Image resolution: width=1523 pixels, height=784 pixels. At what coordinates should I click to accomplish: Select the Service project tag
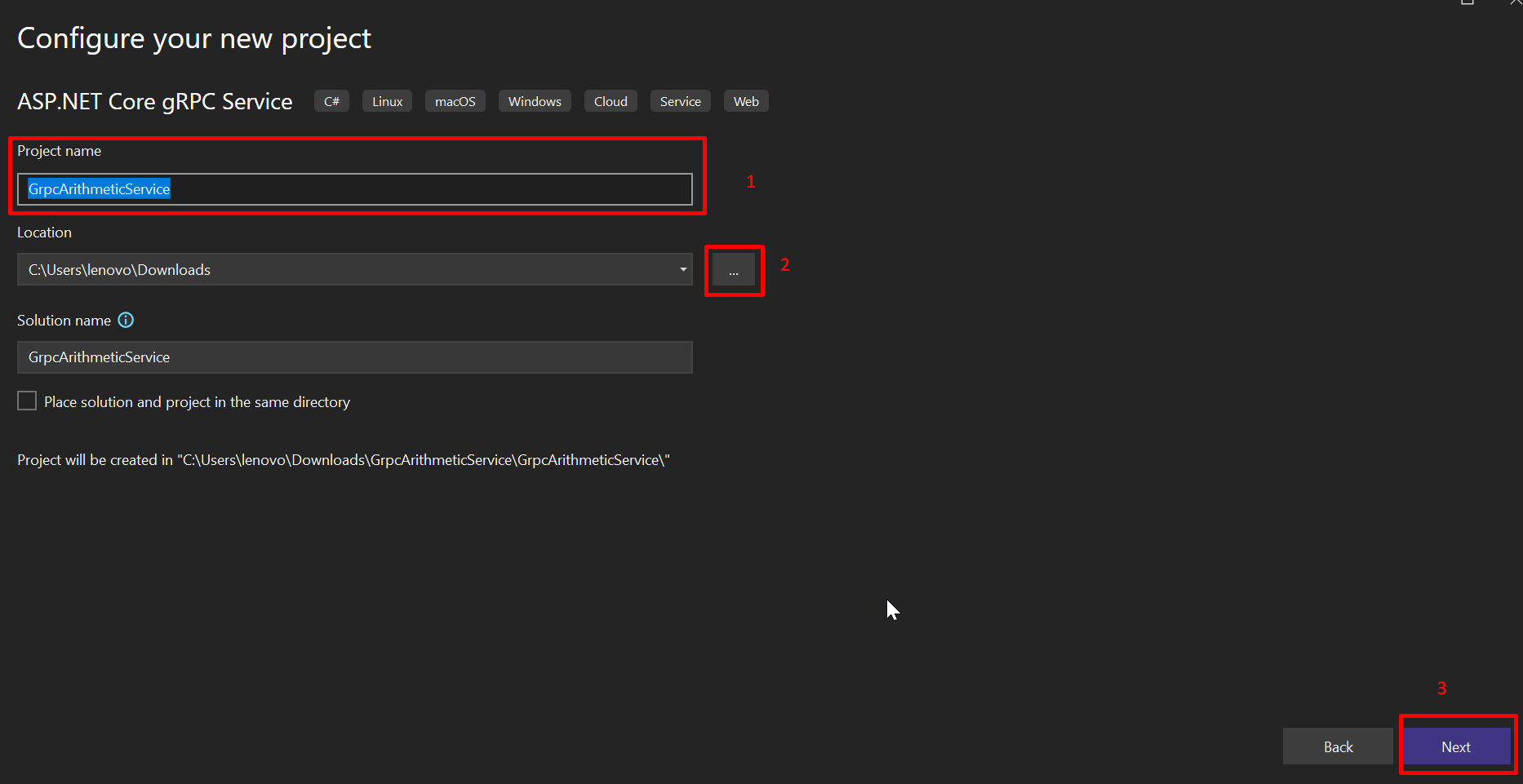(x=680, y=100)
